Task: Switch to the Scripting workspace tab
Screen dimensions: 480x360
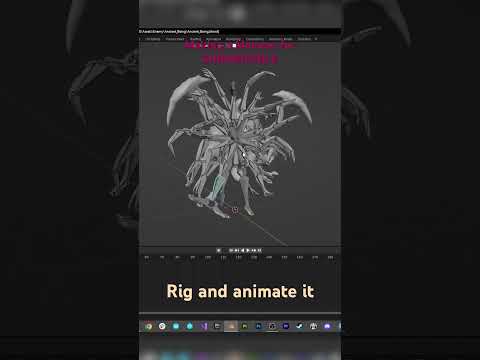Action: (304, 39)
